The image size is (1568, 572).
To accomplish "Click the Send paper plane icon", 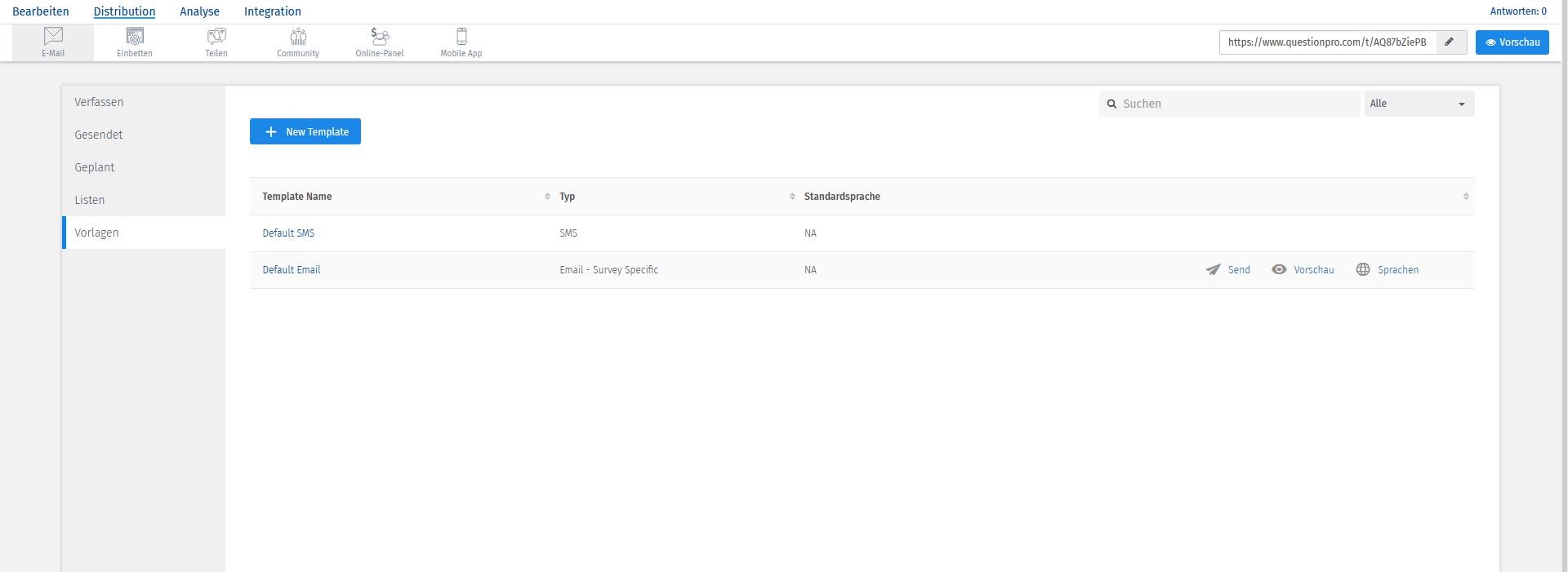I will pyautogui.click(x=1214, y=270).
